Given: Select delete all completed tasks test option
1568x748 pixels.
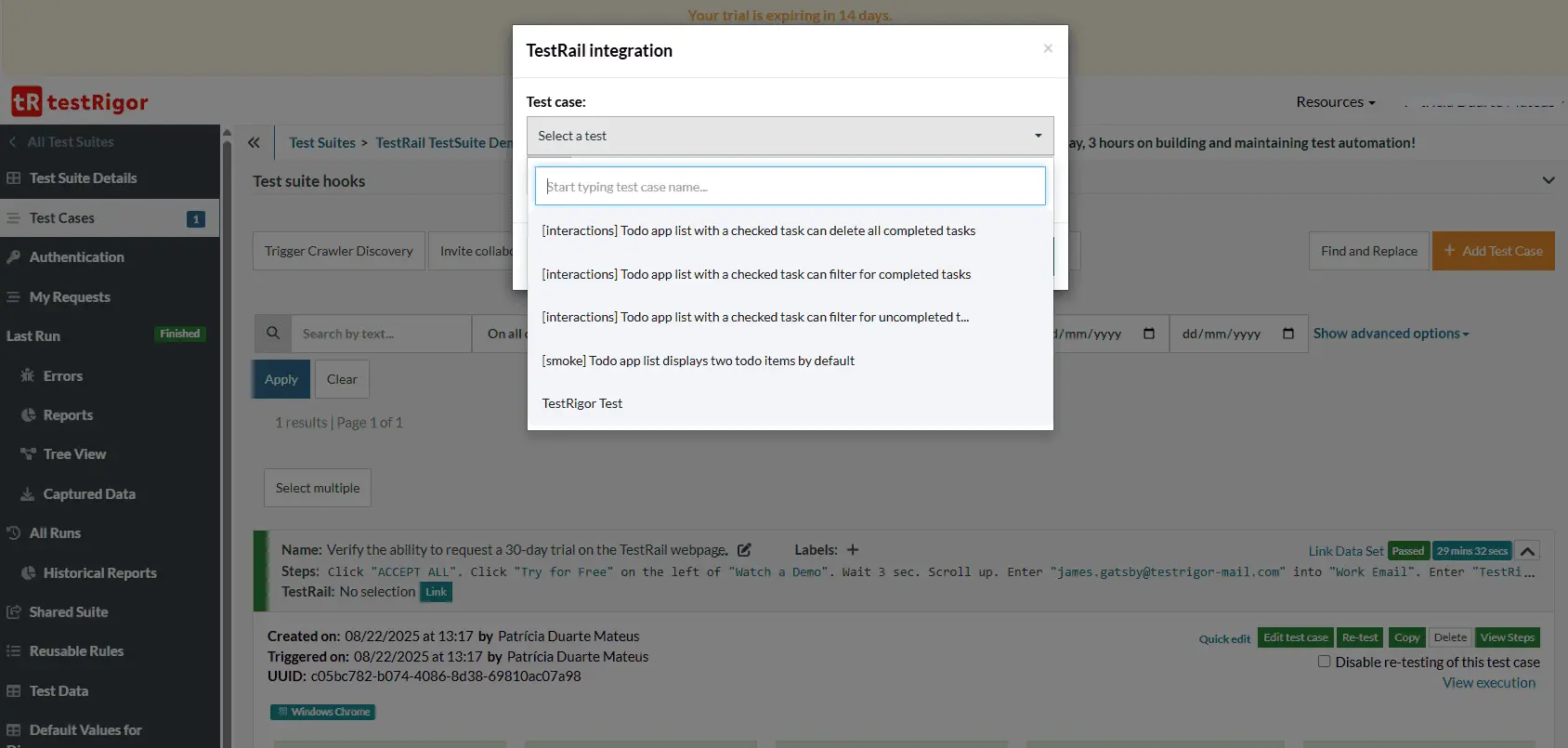Looking at the screenshot, I should click(x=790, y=230).
